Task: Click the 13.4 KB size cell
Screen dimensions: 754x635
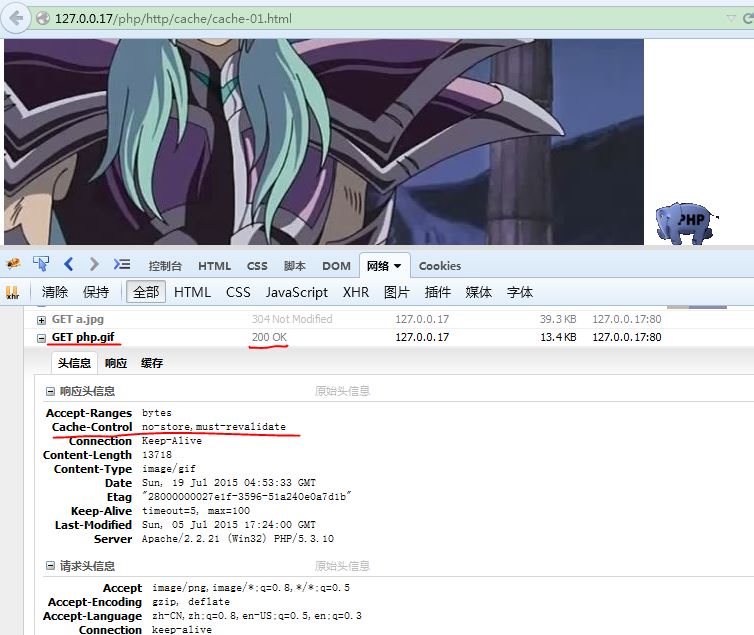Action: 558,337
